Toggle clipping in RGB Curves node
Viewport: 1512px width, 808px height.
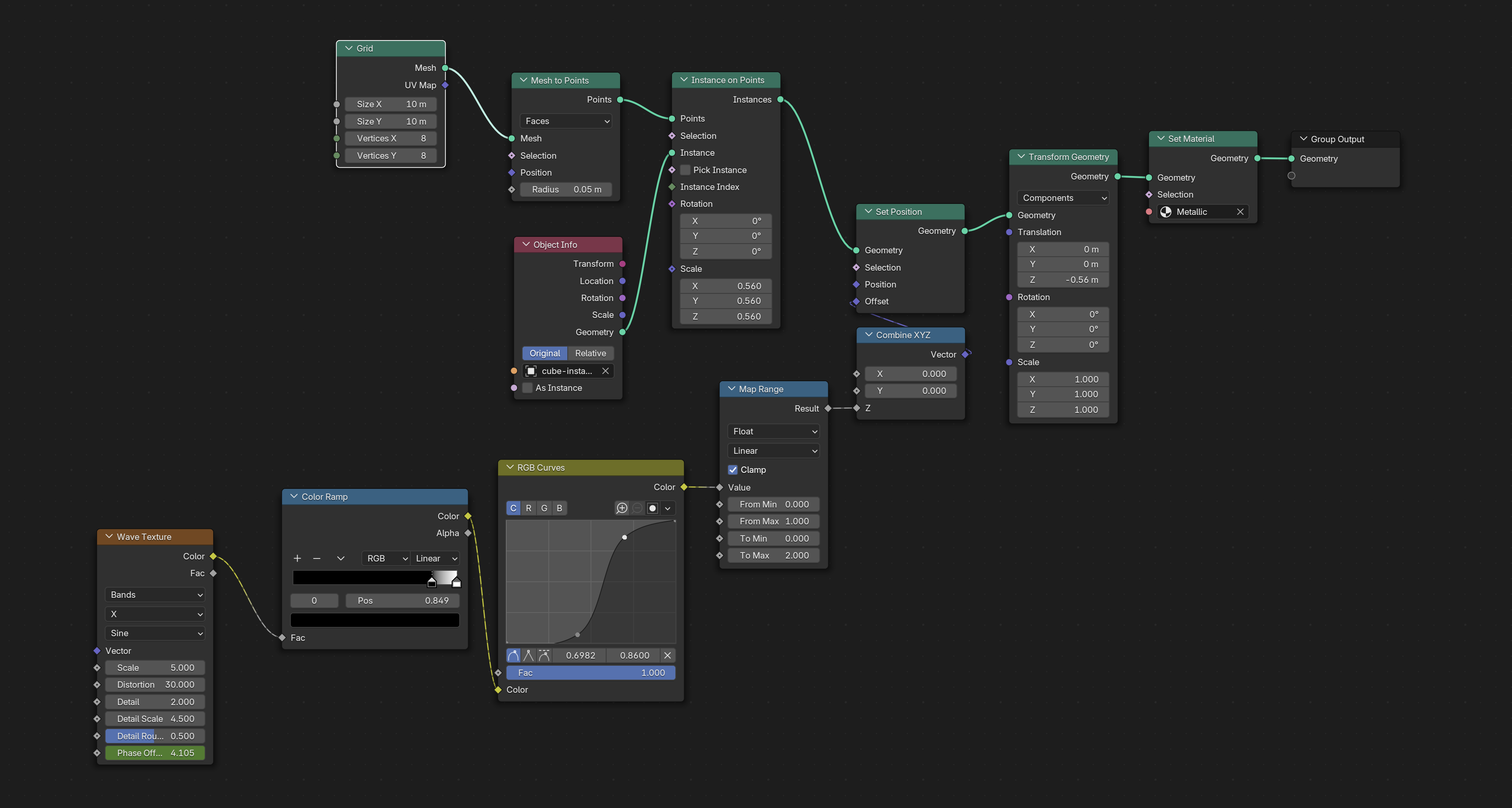[x=653, y=508]
